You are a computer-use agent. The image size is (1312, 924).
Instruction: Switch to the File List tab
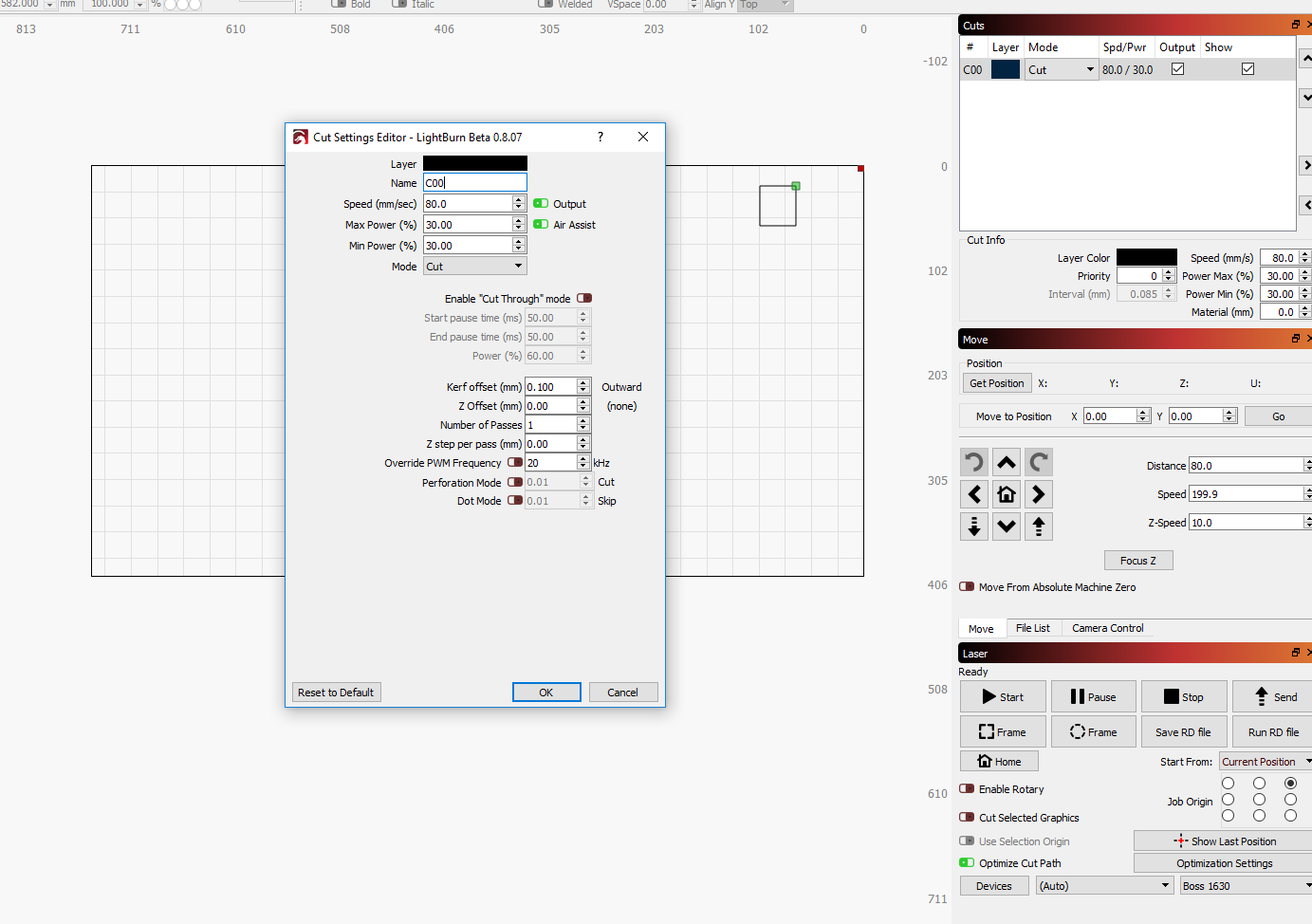(x=1032, y=628)
